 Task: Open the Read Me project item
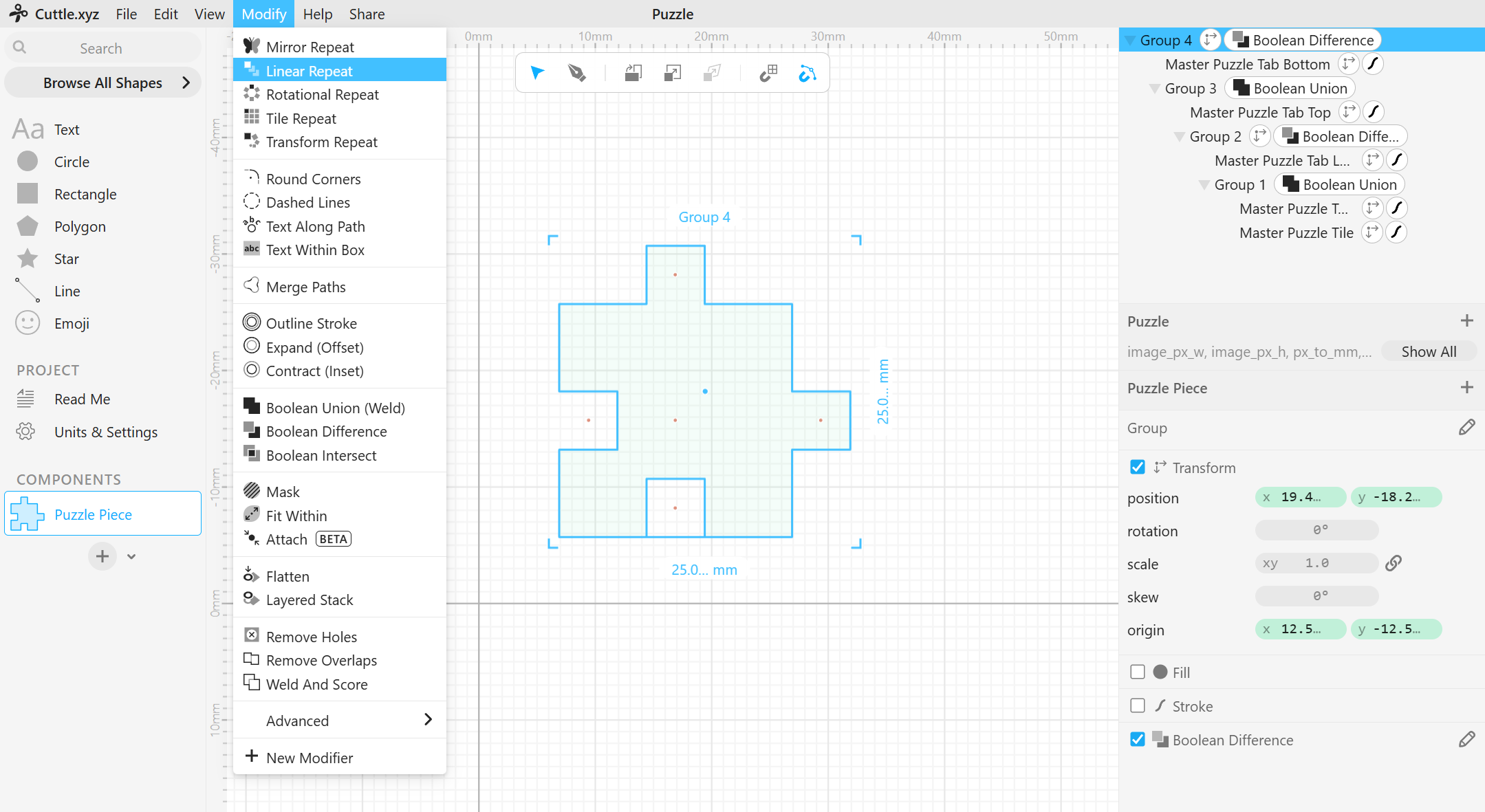click(x=82, y=399)
